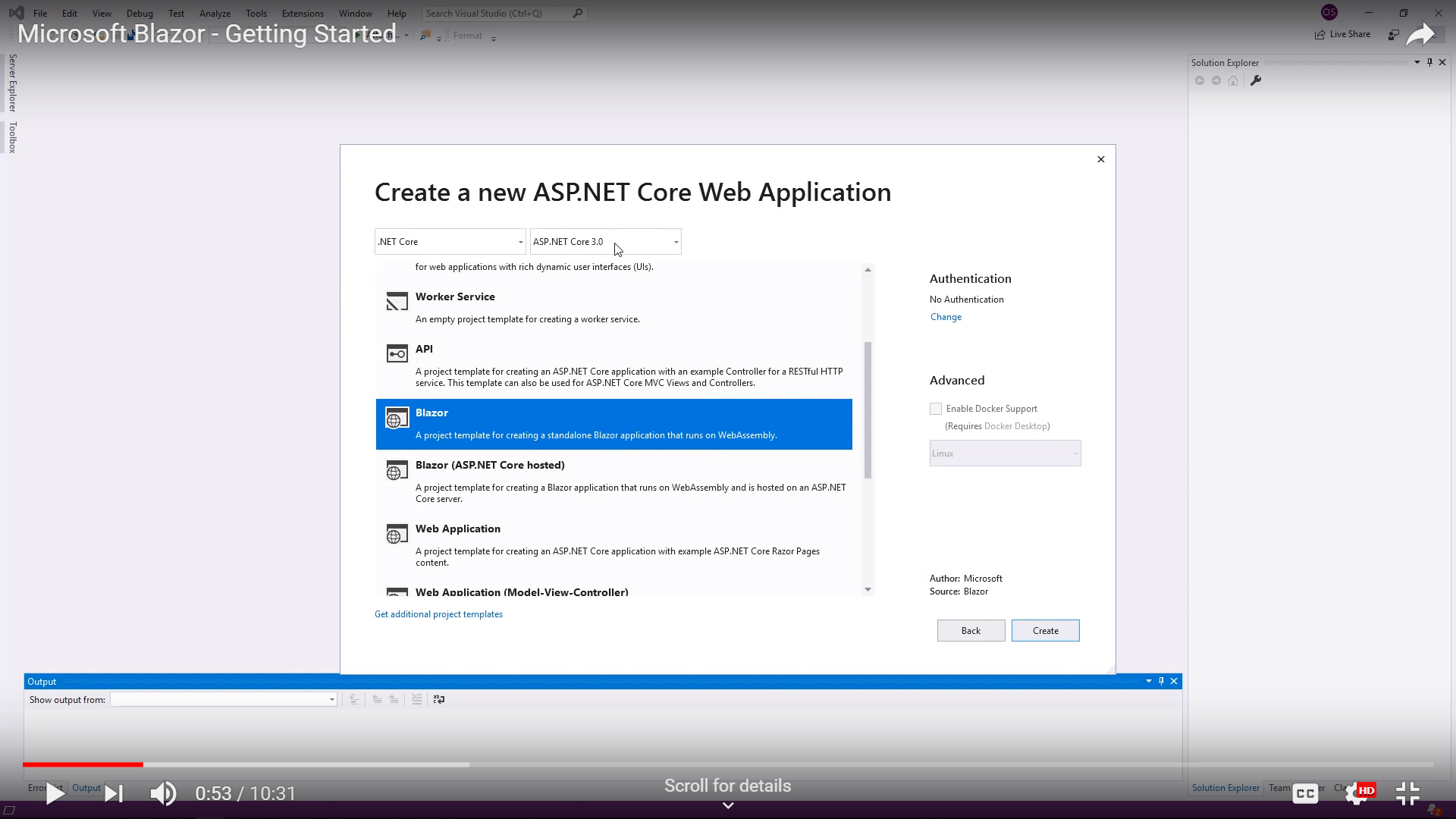Image resolution: width=1456 pixels, height=819 pixels.
Task: Clear all text in the Output window
Action: pos(416,699)
